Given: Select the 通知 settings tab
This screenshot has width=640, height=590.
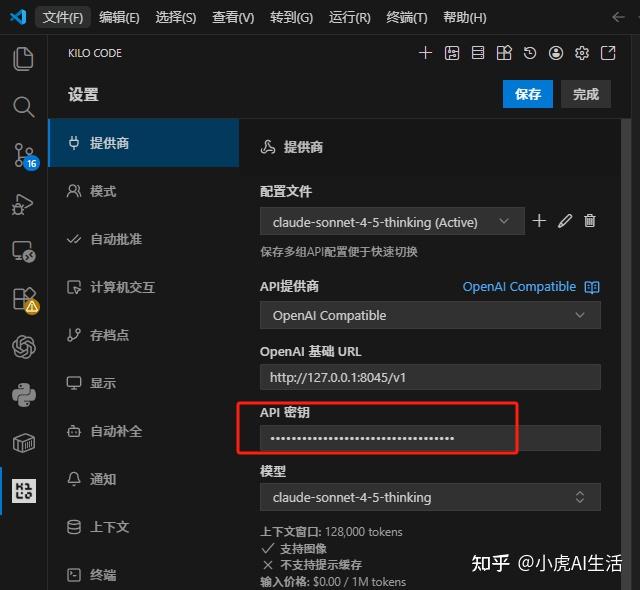Looking at the screenshot, I should pos(144,479).
